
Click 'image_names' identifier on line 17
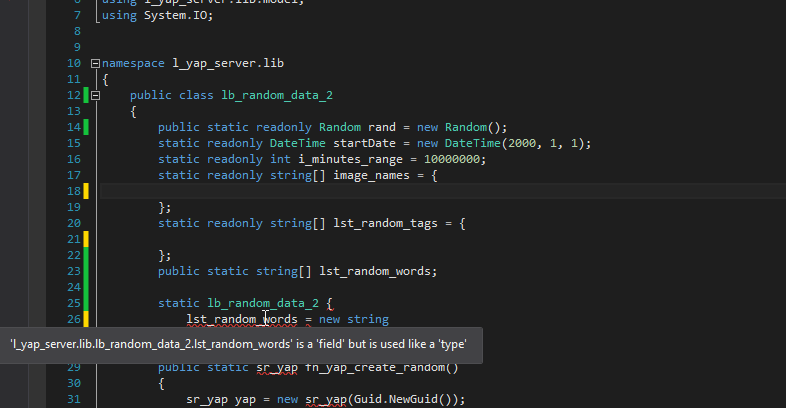coord(371,175)
